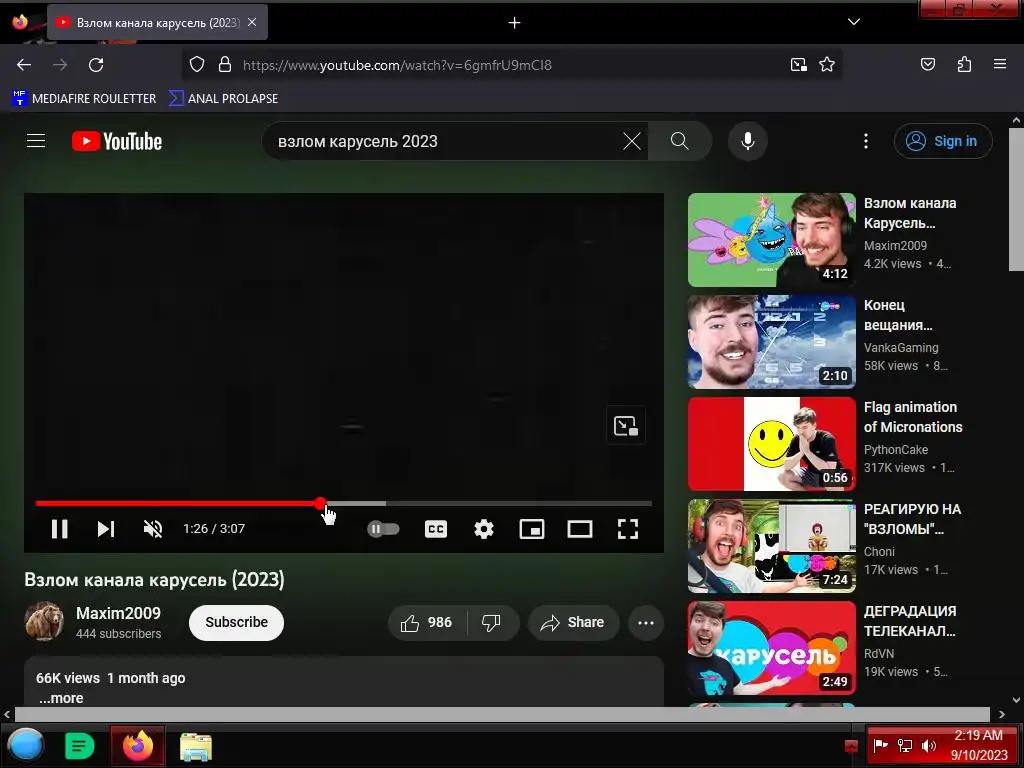Image resolution: width=1024 pixels, height=768 pixels.
Task: Submit search with magnifier button
Action: 680,141
